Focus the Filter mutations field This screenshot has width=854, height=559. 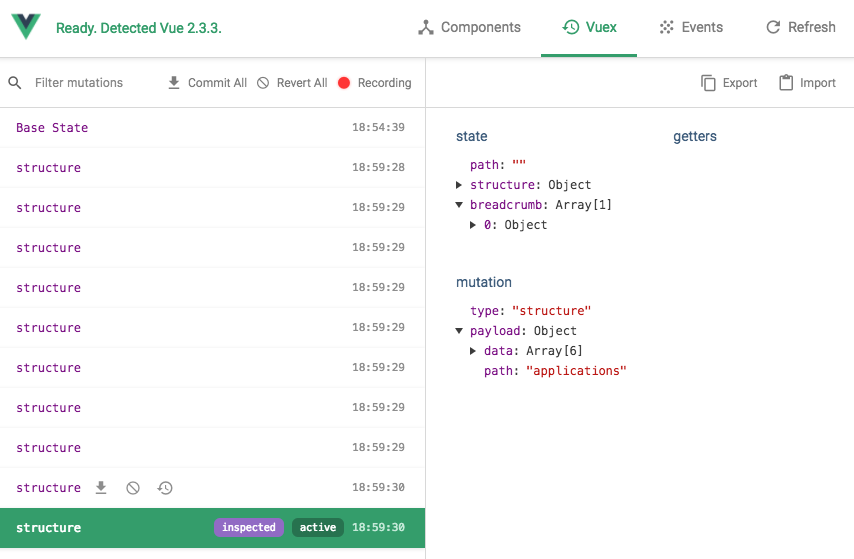click(x=79, y=83)
